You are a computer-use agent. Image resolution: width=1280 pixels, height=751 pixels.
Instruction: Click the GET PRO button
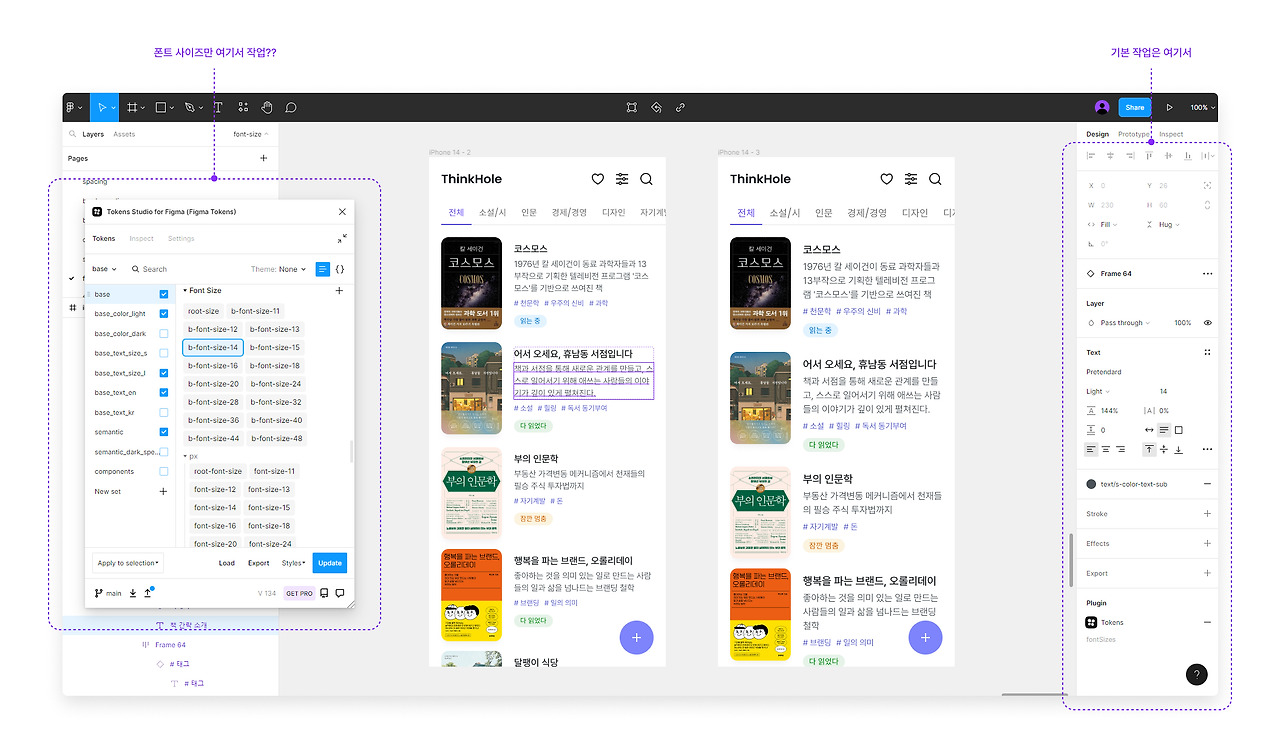299,593
